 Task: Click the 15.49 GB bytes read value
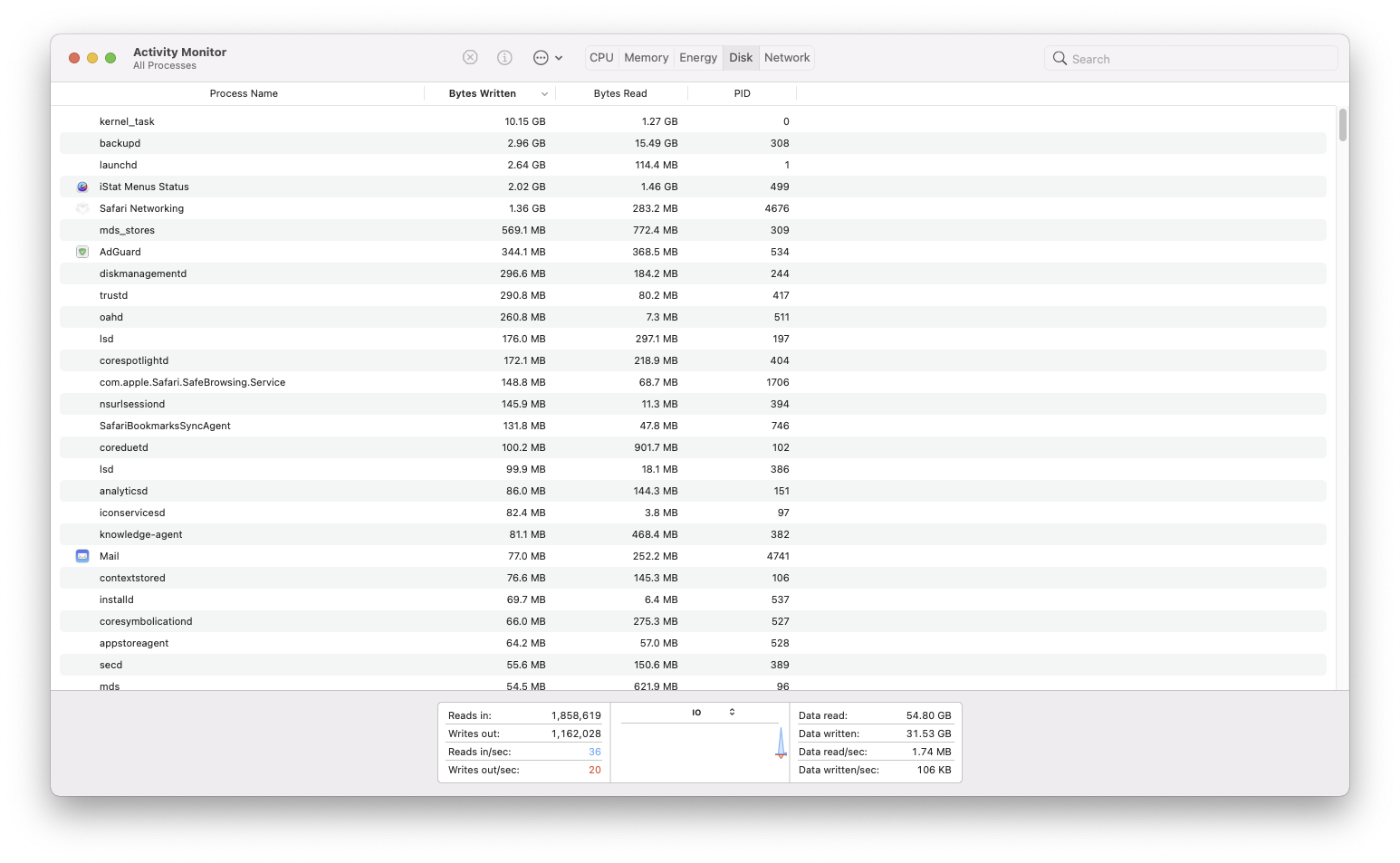[657, 143]
